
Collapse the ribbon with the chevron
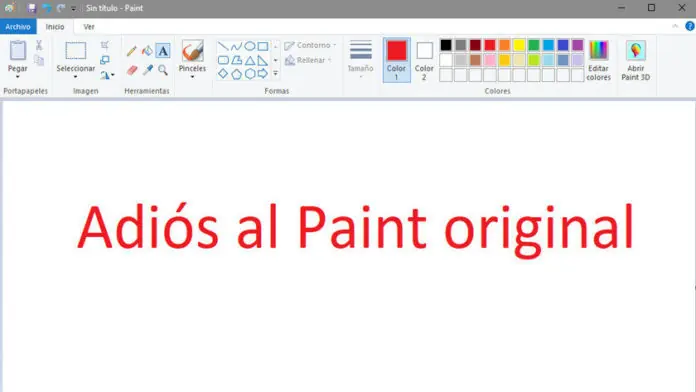coord(675,26)
